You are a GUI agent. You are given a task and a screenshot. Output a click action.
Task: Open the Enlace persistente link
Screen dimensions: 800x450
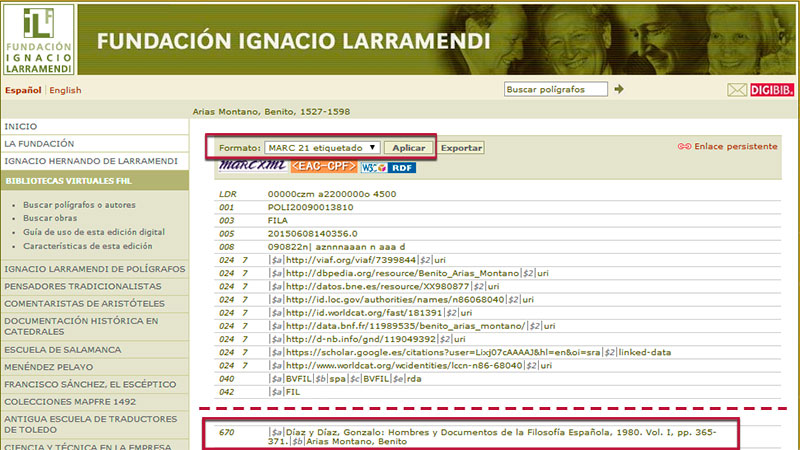[728, 146]
